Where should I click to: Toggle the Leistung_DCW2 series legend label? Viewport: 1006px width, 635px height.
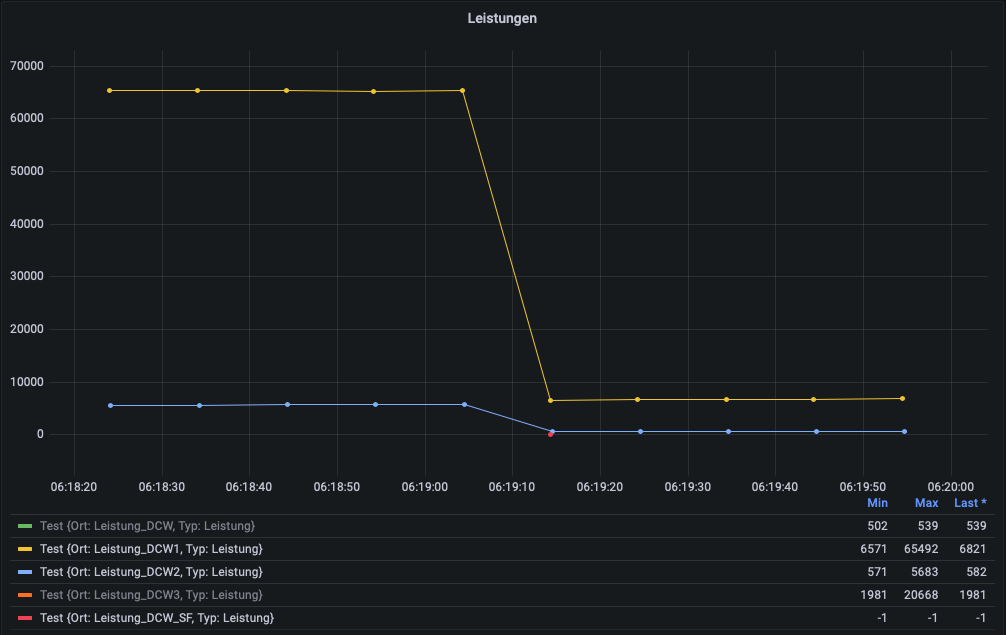(x=151, y=572)
